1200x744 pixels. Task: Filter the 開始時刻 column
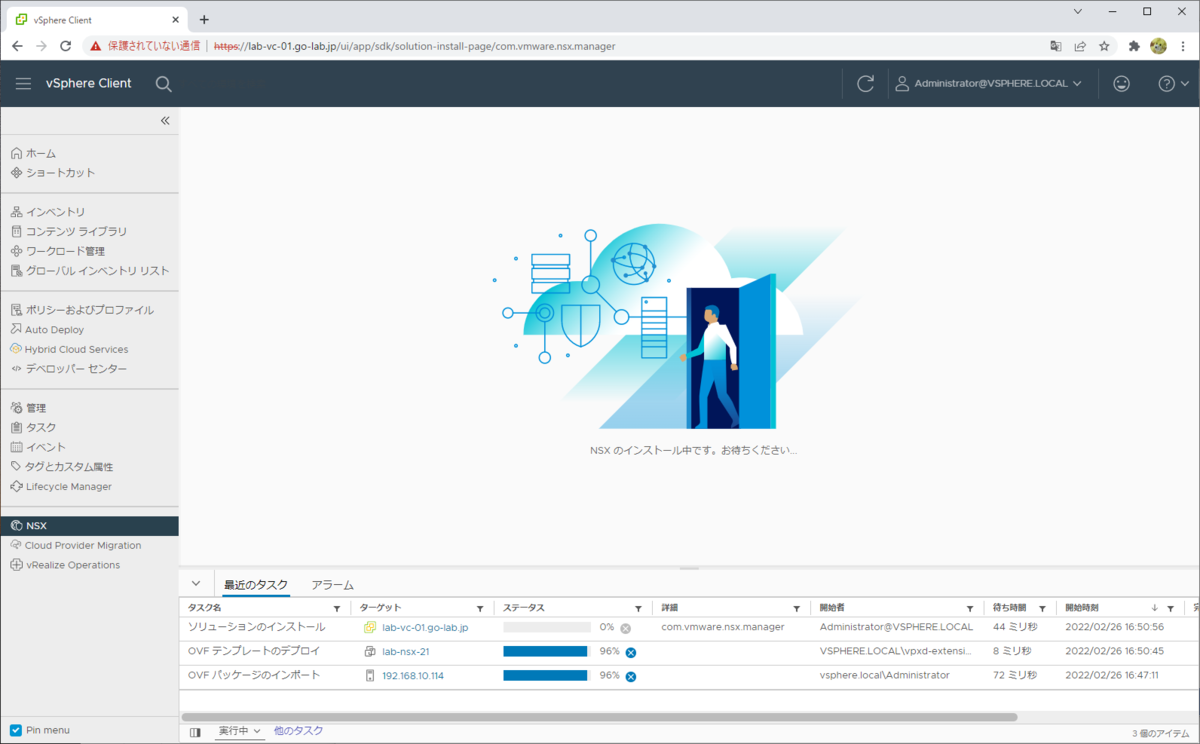(x=1170, y=609)
